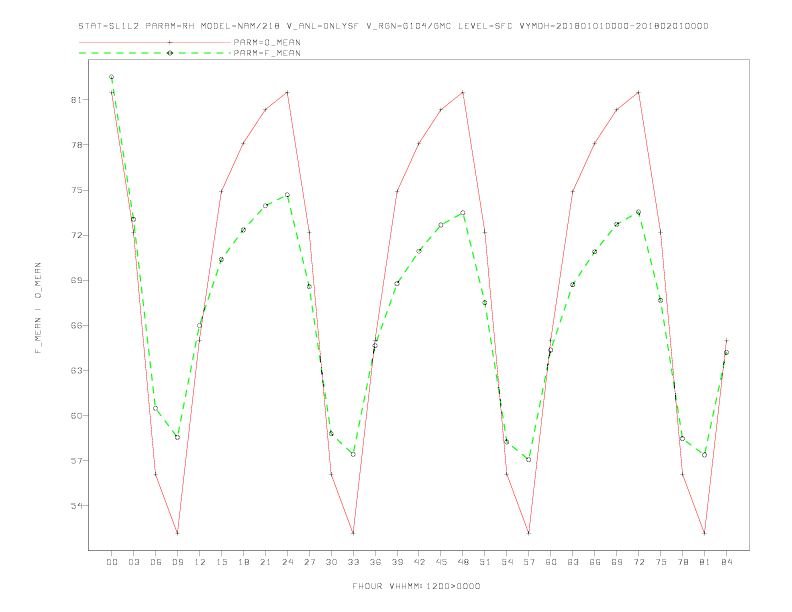Image resolution: width=792 pixels, height=612 pixels.
Task: Click the chart title starting STAT=SL1L2
Action: 393,26
